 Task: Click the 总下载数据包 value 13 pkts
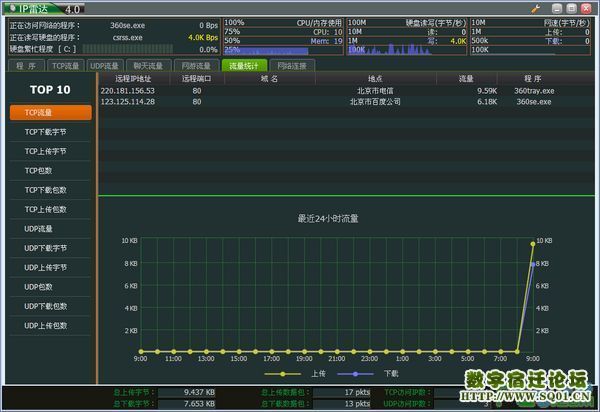pos(357,404)
